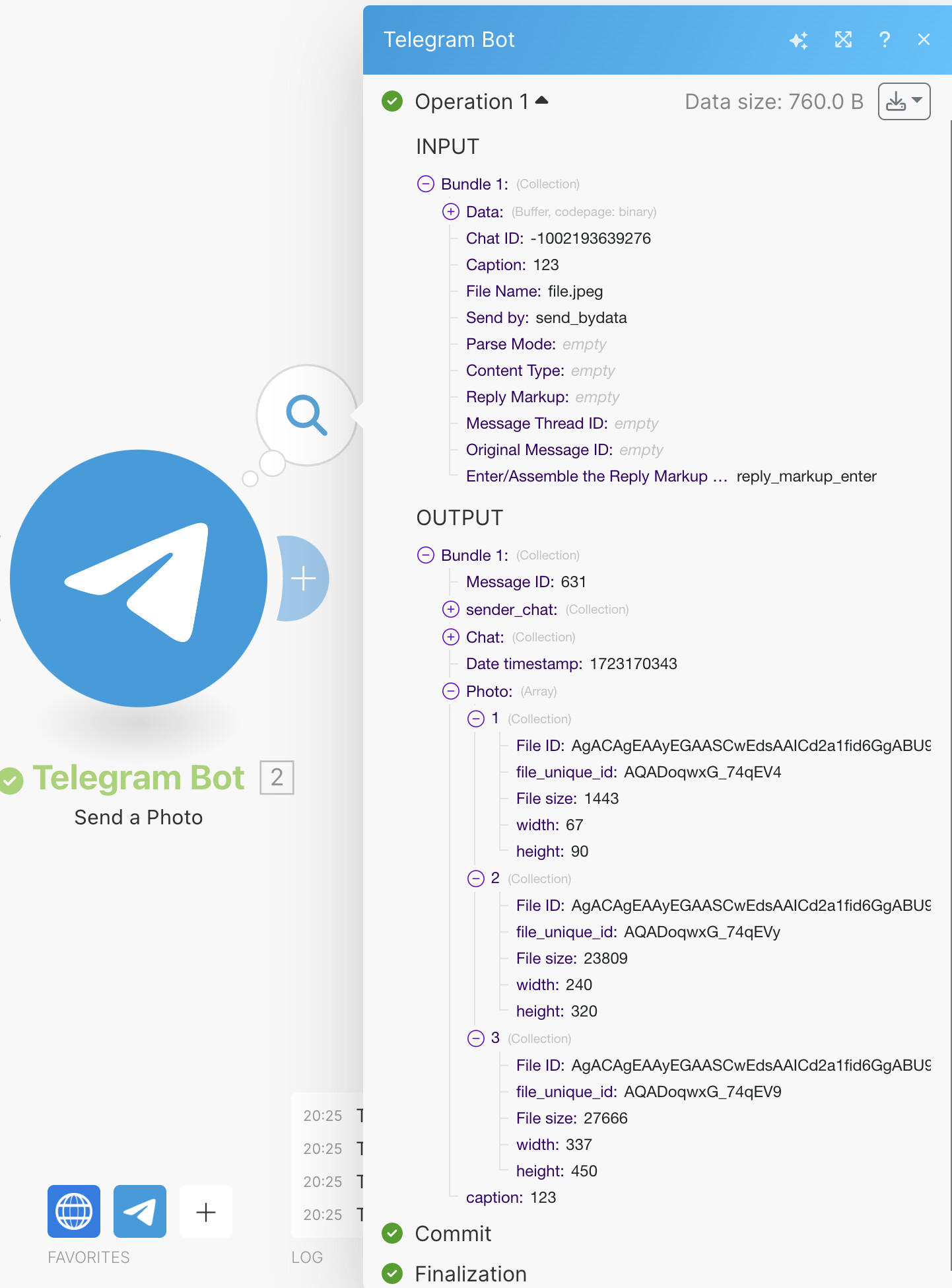Viewport: 952px width, 1288px height.
Task: Click the green Telegram Bot module title
Action: pyautogui.click(x=139, y=777)
